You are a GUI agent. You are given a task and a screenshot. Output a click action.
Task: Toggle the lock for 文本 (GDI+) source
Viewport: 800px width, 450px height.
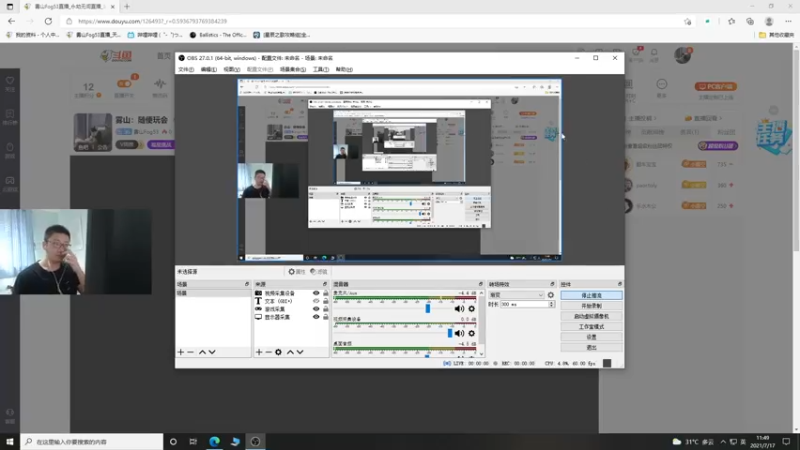coord(326,301)
